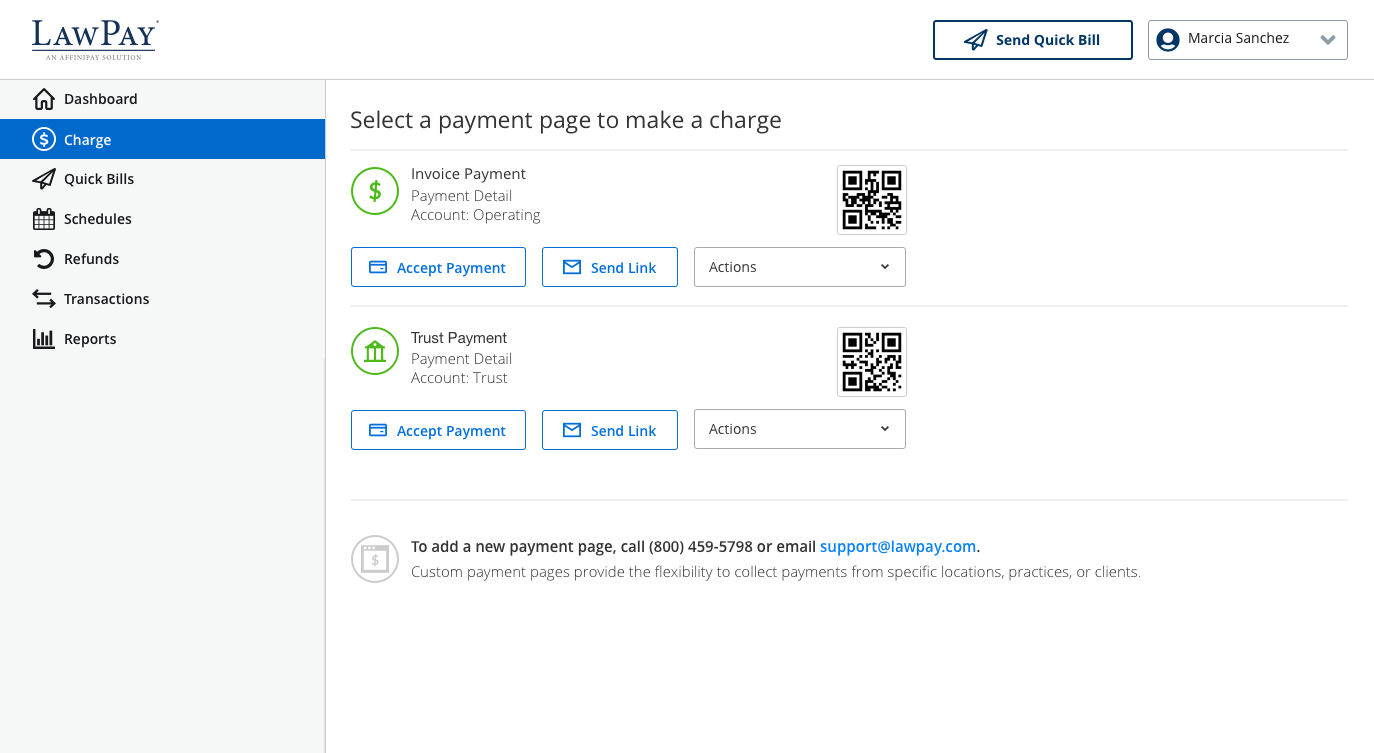The height and width of the screenshot is (753, 1374).
Task: Click the Refunds arrow icon
Action: click(44, 258)
